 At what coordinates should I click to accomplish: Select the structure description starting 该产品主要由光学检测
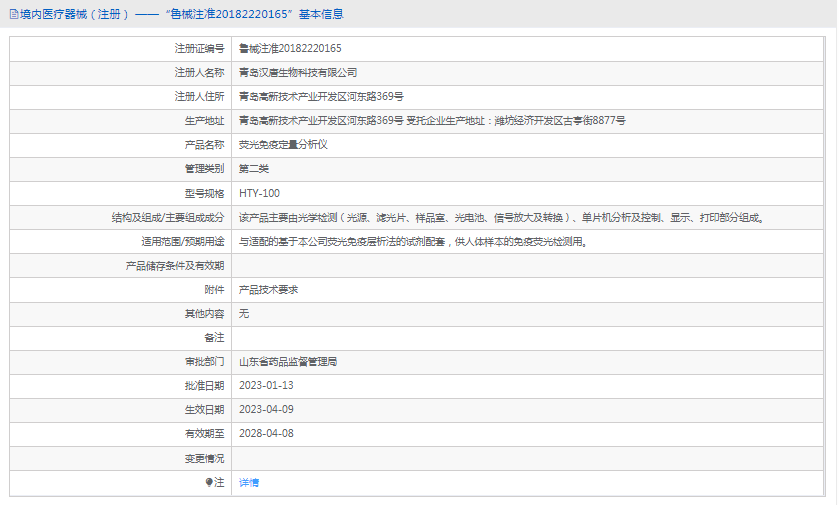point(502,218)
